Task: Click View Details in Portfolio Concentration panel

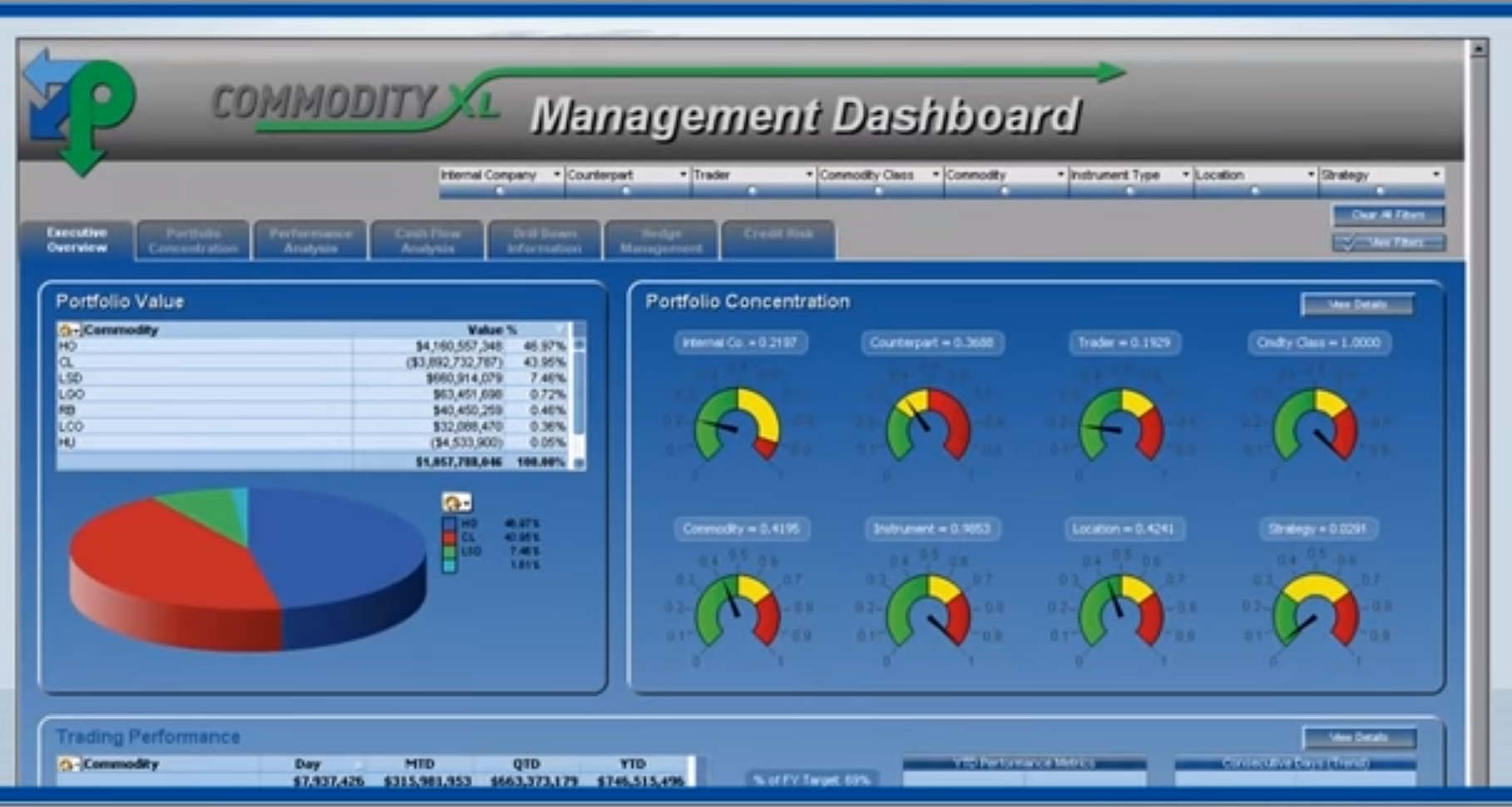Action: [1357, 304]
